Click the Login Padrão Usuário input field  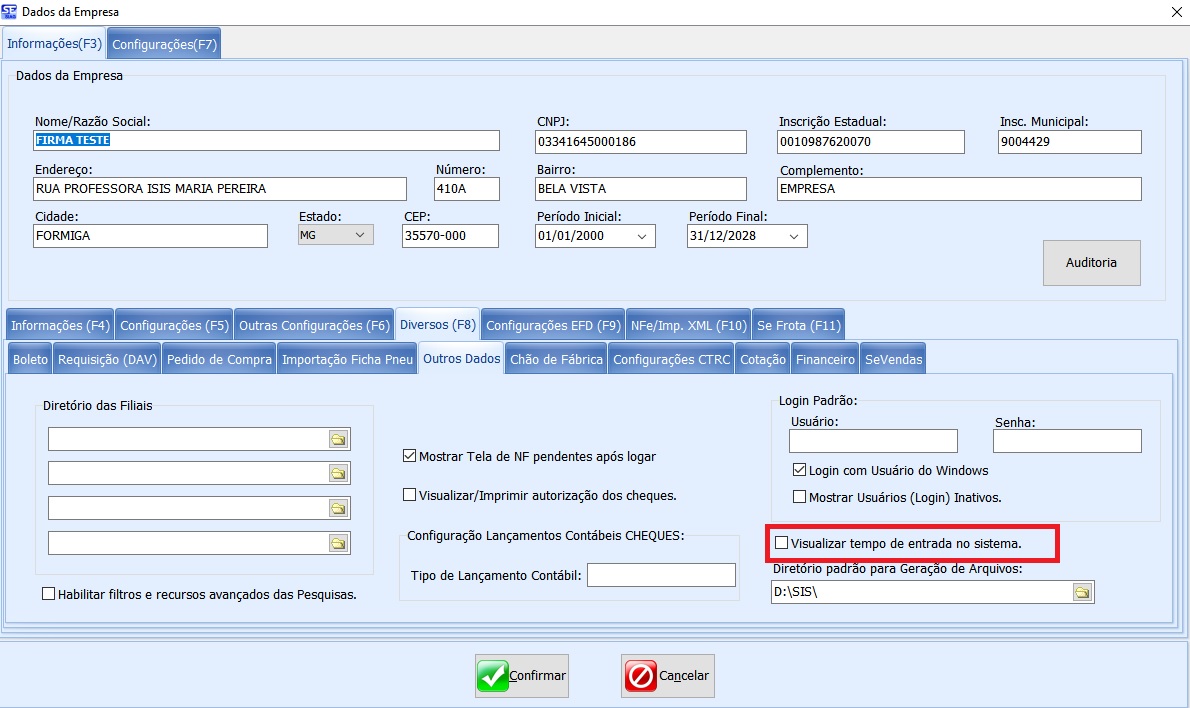[x=872, y=441]
